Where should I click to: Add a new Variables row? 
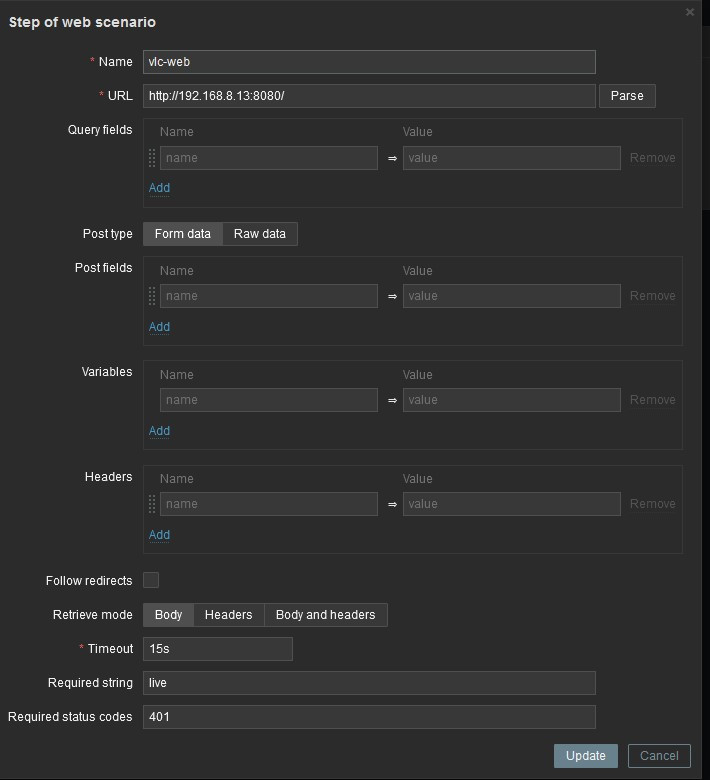click(159, 431)
